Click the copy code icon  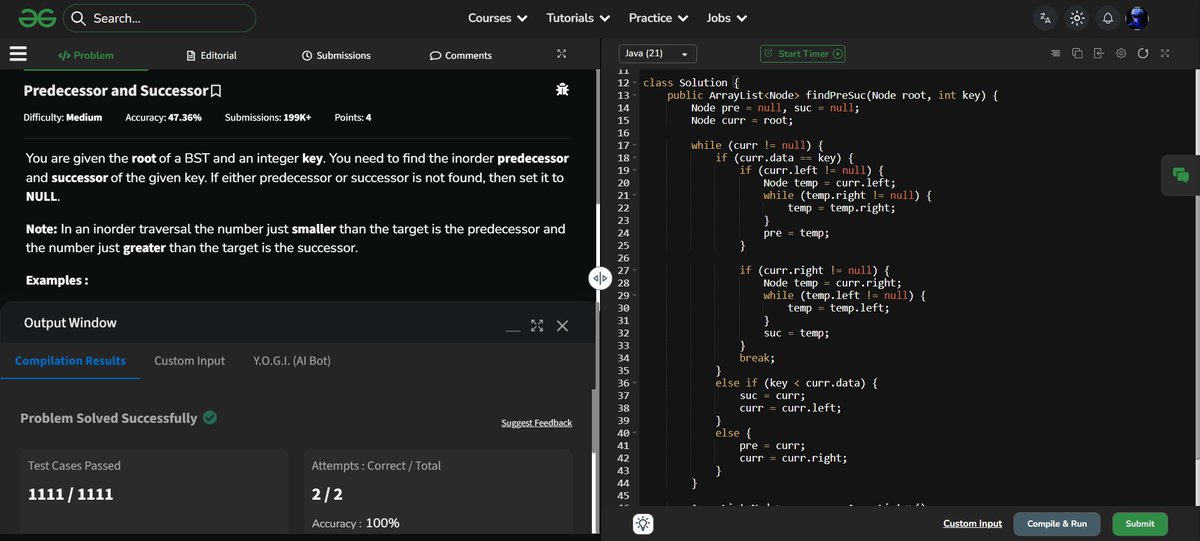click(x=1077, y=53)
